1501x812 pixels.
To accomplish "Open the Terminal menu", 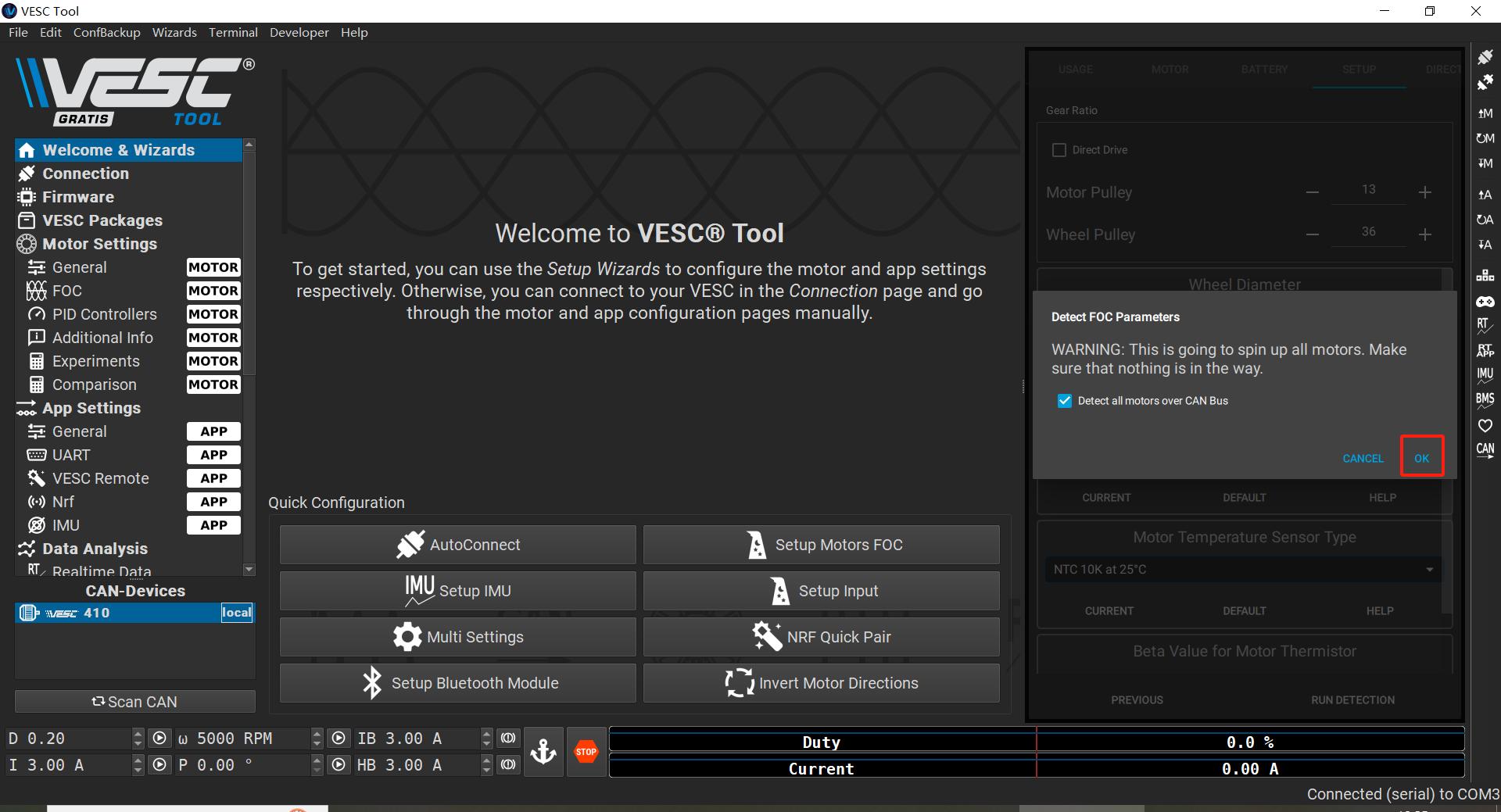I will pos(233,33).
